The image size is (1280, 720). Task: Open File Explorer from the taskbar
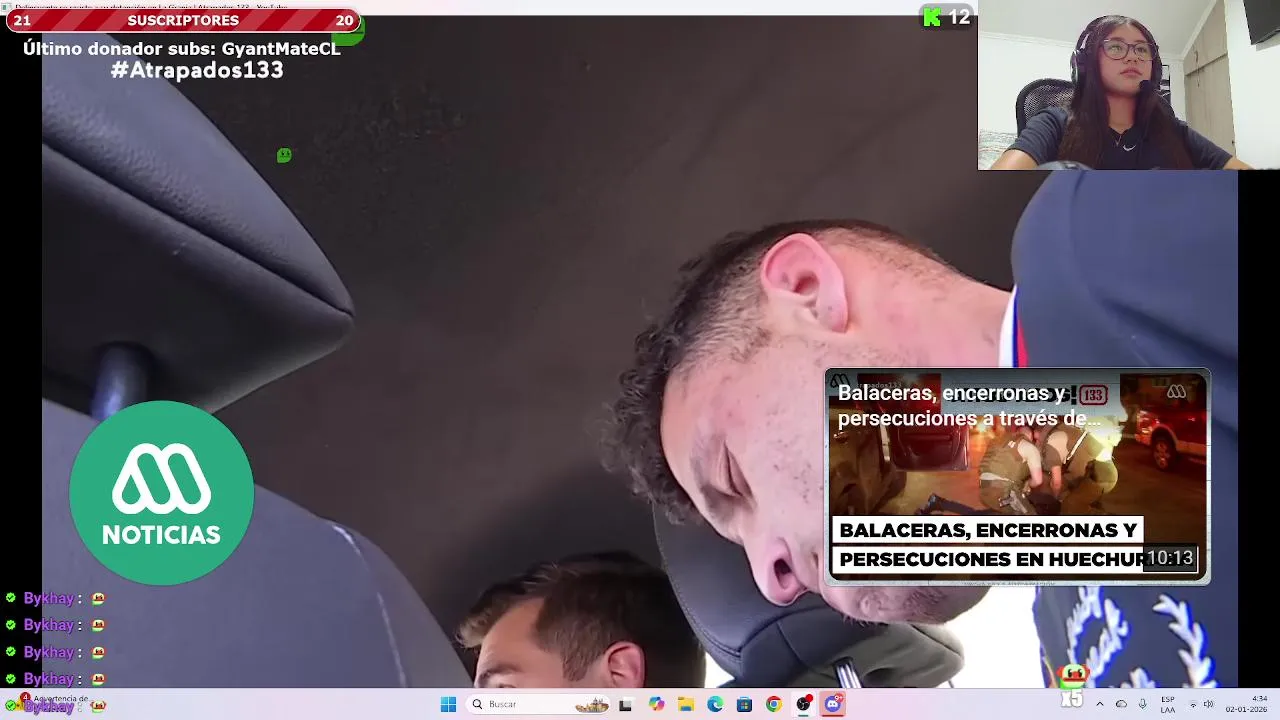pyautogui.click(x=686, y=704)
